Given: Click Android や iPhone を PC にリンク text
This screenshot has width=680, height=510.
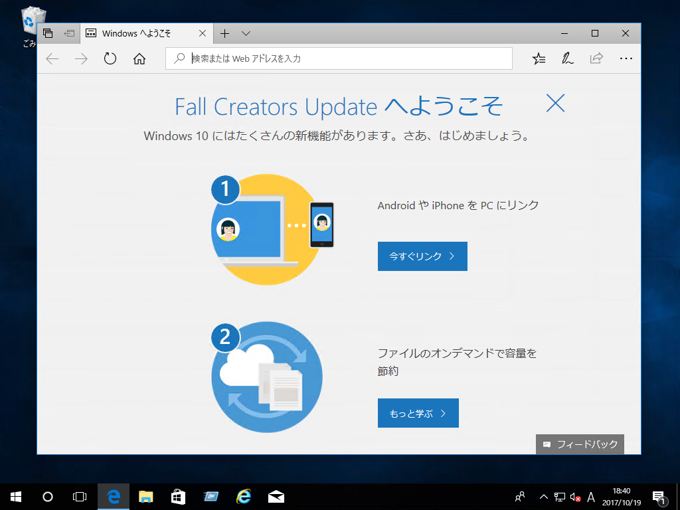Looking at the screenshot, I should click(458, 205).
